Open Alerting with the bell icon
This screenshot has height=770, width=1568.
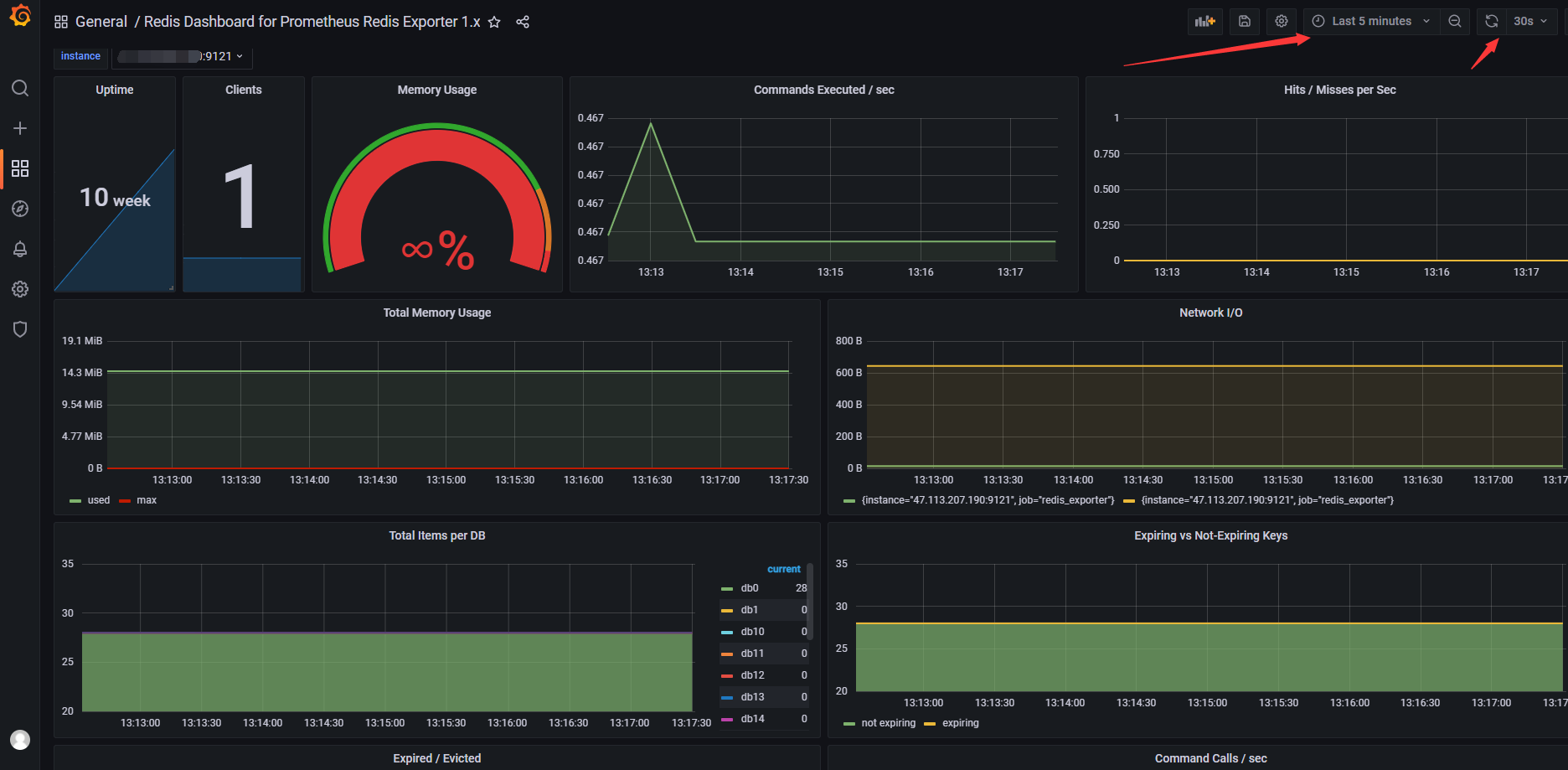click(x=20, y=249)
